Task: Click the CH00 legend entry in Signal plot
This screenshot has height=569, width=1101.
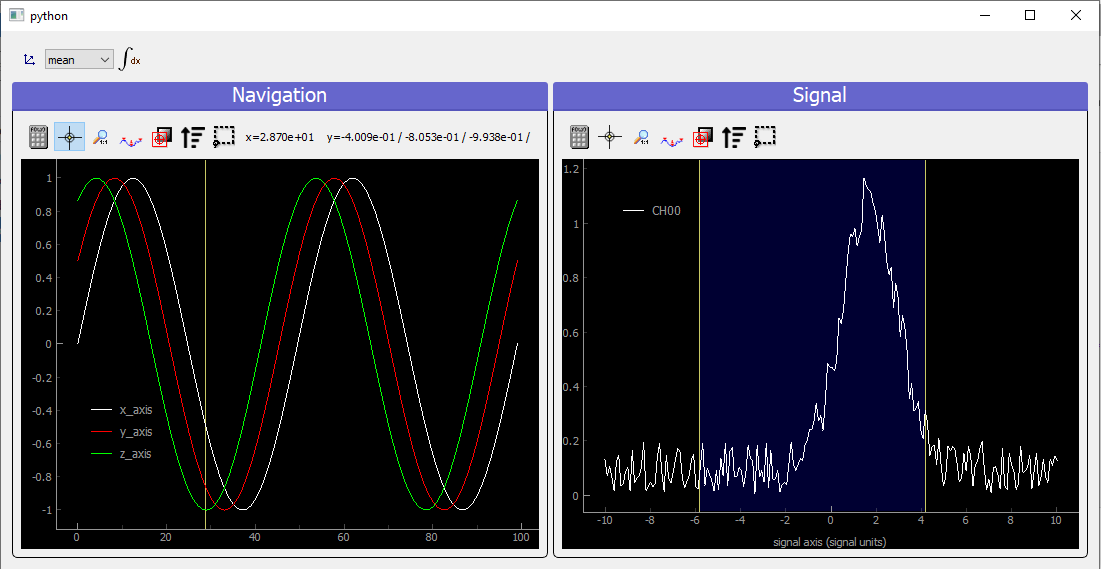Action: 652,210
